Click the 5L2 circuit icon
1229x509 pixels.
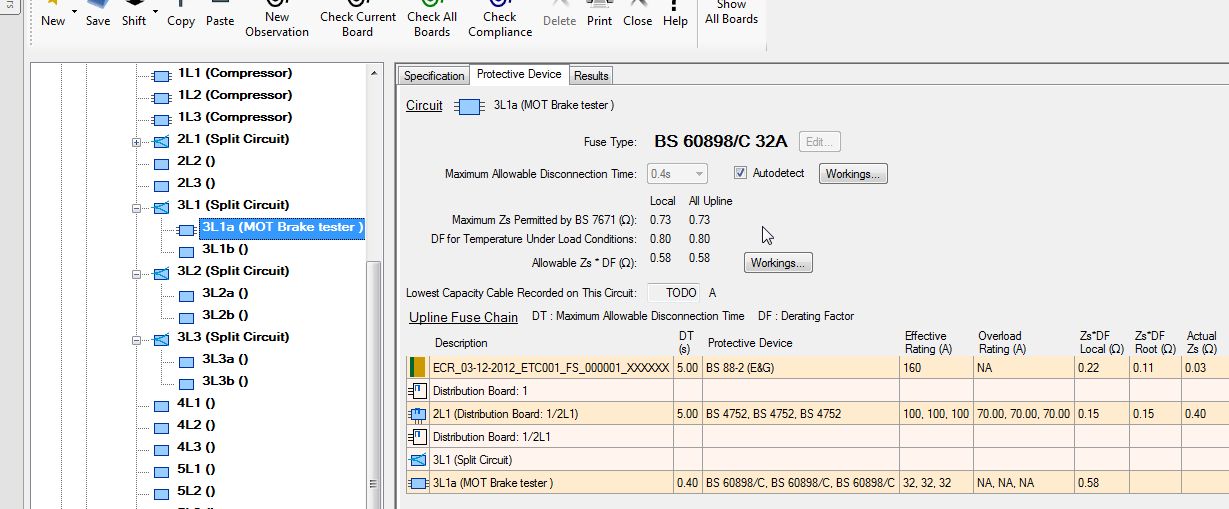(x=161, y=493)
